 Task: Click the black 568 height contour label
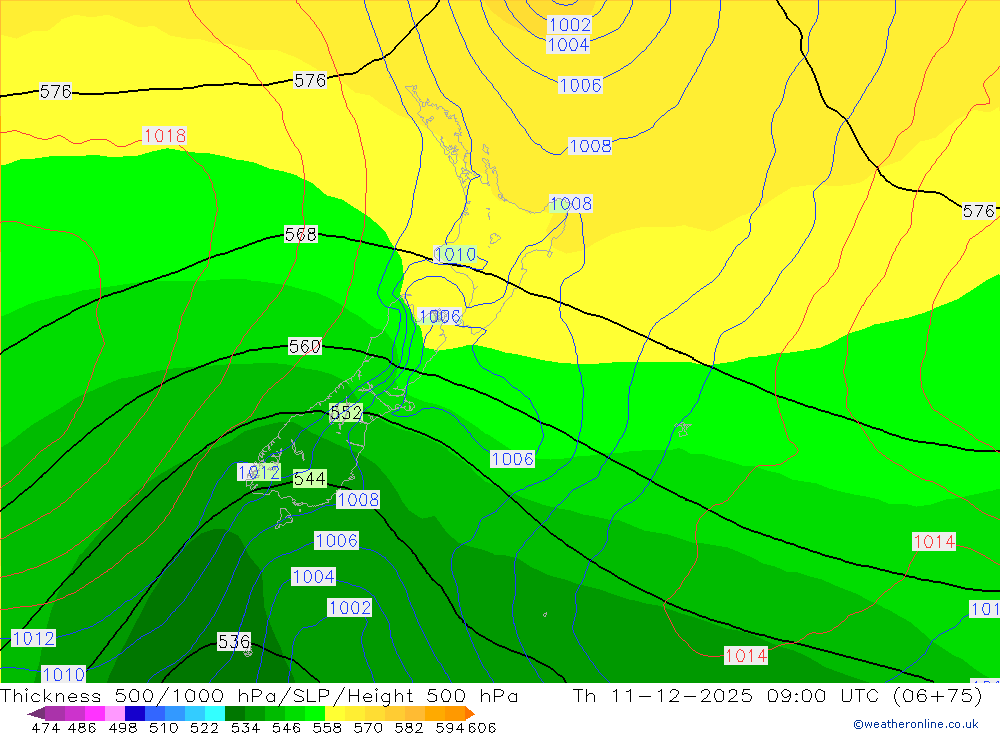pos(300,234)
